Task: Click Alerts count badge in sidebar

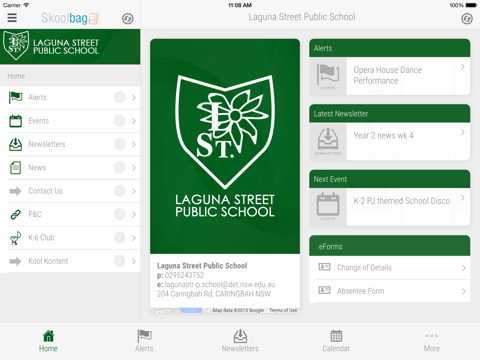Action: [x=120, y=97]
